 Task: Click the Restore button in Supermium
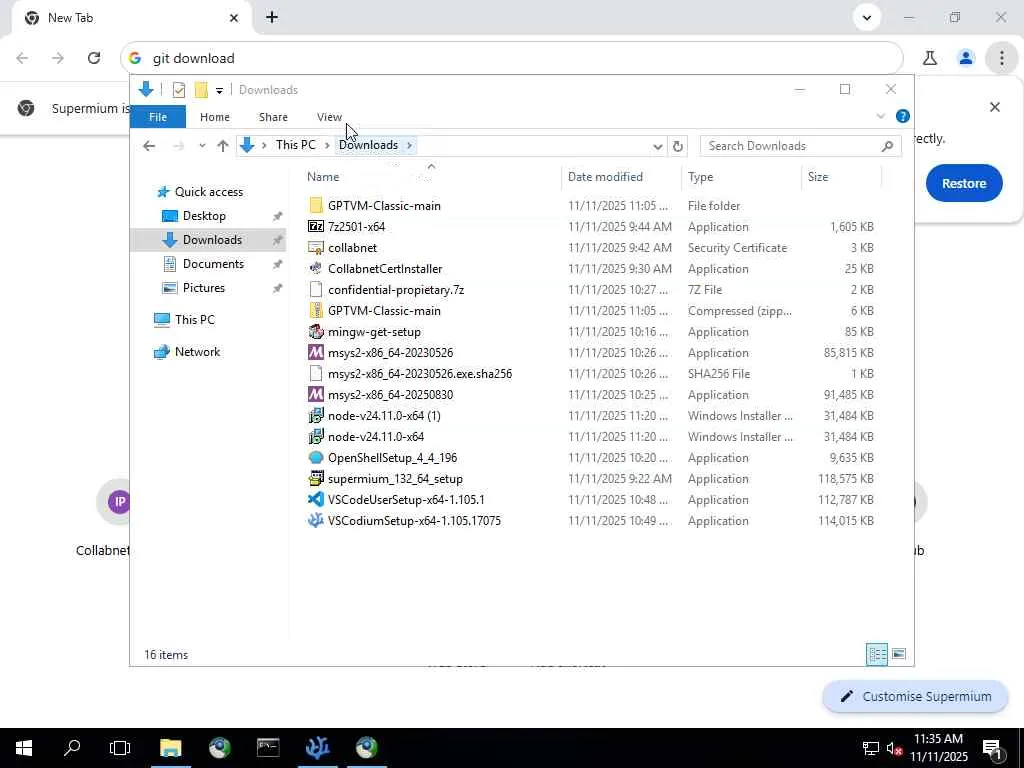click(x=964, y=184)
